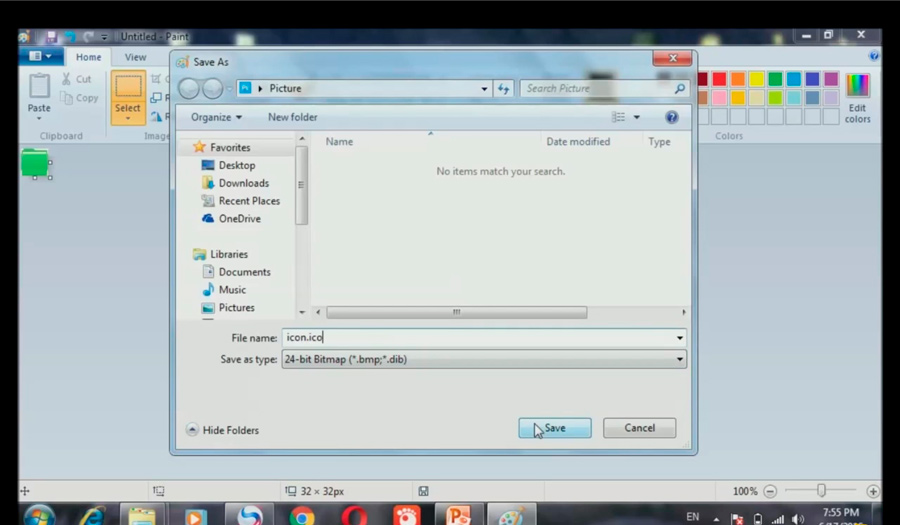Change the view with the views icon
The height and width of the screenshot is (525, 900).
pos(618,117)
